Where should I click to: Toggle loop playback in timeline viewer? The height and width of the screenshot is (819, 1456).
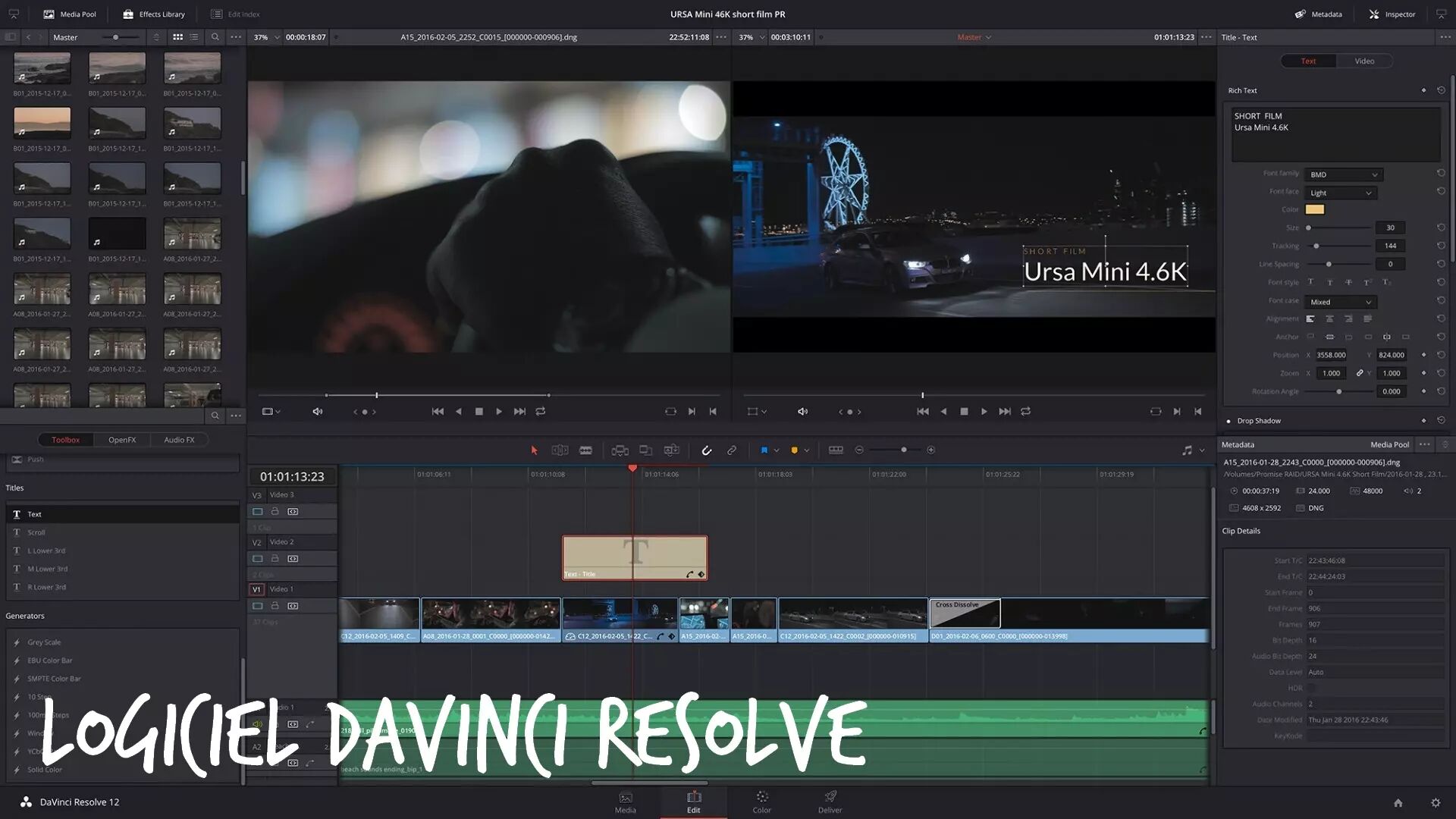pos(1025,412)
